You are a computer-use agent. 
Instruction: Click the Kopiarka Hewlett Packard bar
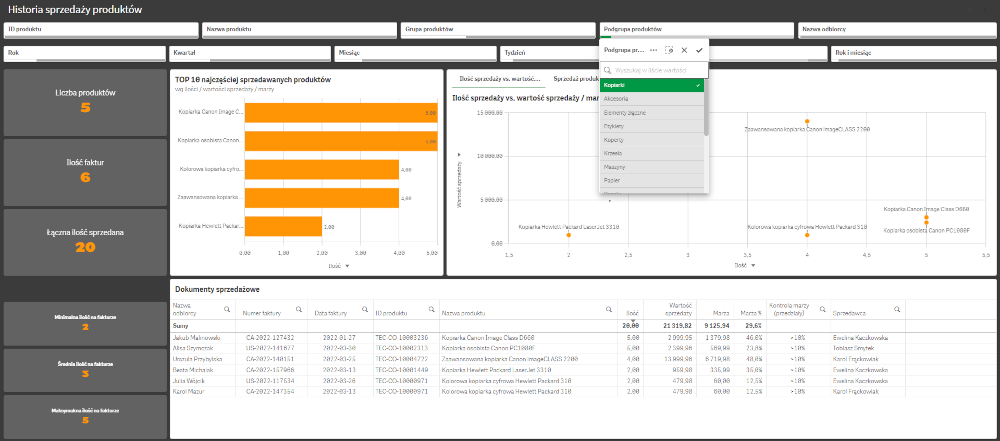click(283, 227)
